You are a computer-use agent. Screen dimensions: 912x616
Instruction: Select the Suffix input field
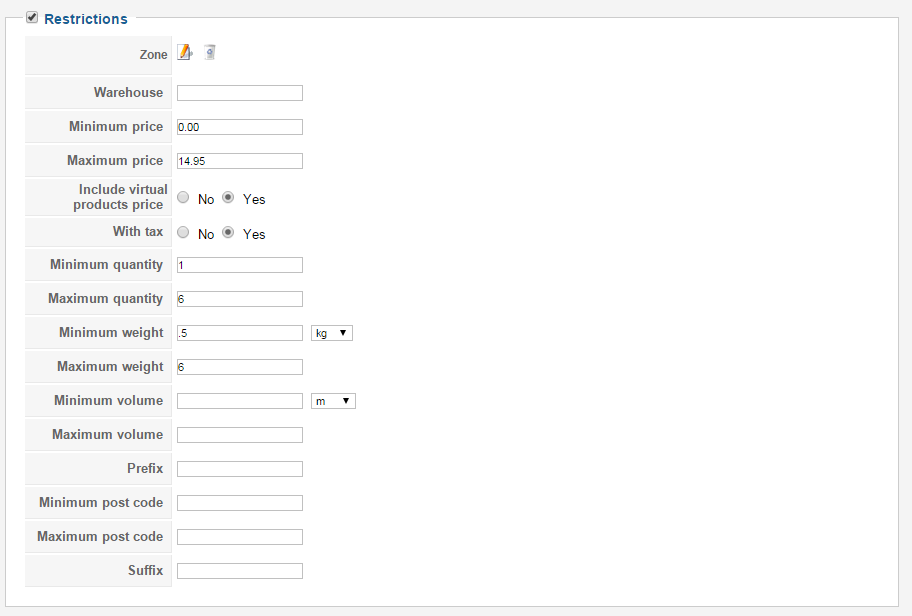click(240, 571)
